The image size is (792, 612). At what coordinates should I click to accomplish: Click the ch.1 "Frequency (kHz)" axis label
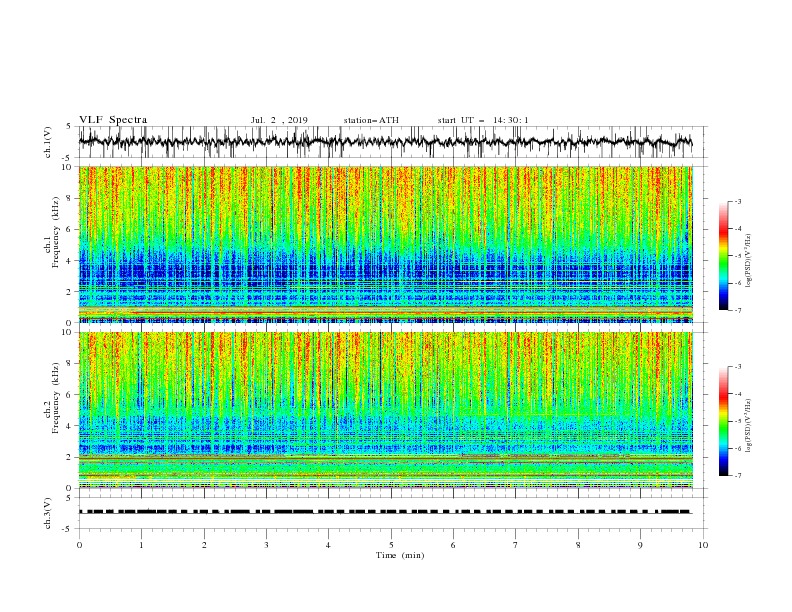(x=56, y=232)
